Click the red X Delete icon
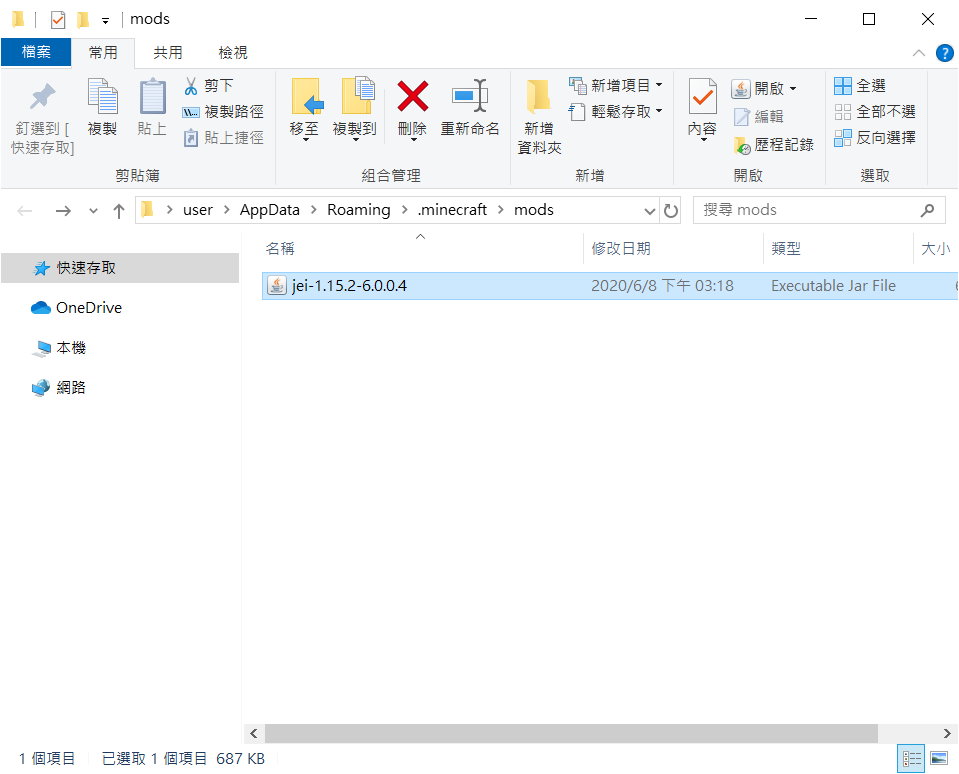The image size is (959, 774). (x=412, y=97)
